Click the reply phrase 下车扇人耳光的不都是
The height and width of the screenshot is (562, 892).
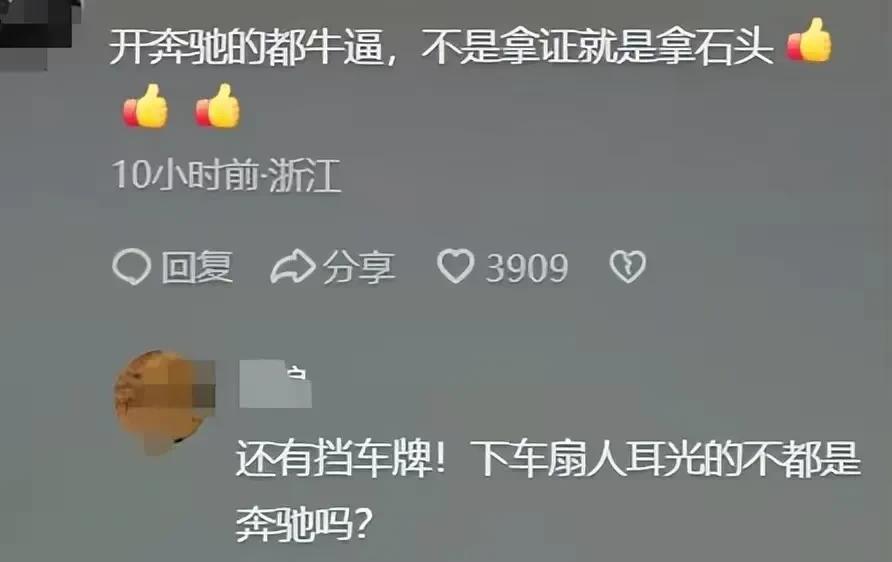[x=667, y=458]
